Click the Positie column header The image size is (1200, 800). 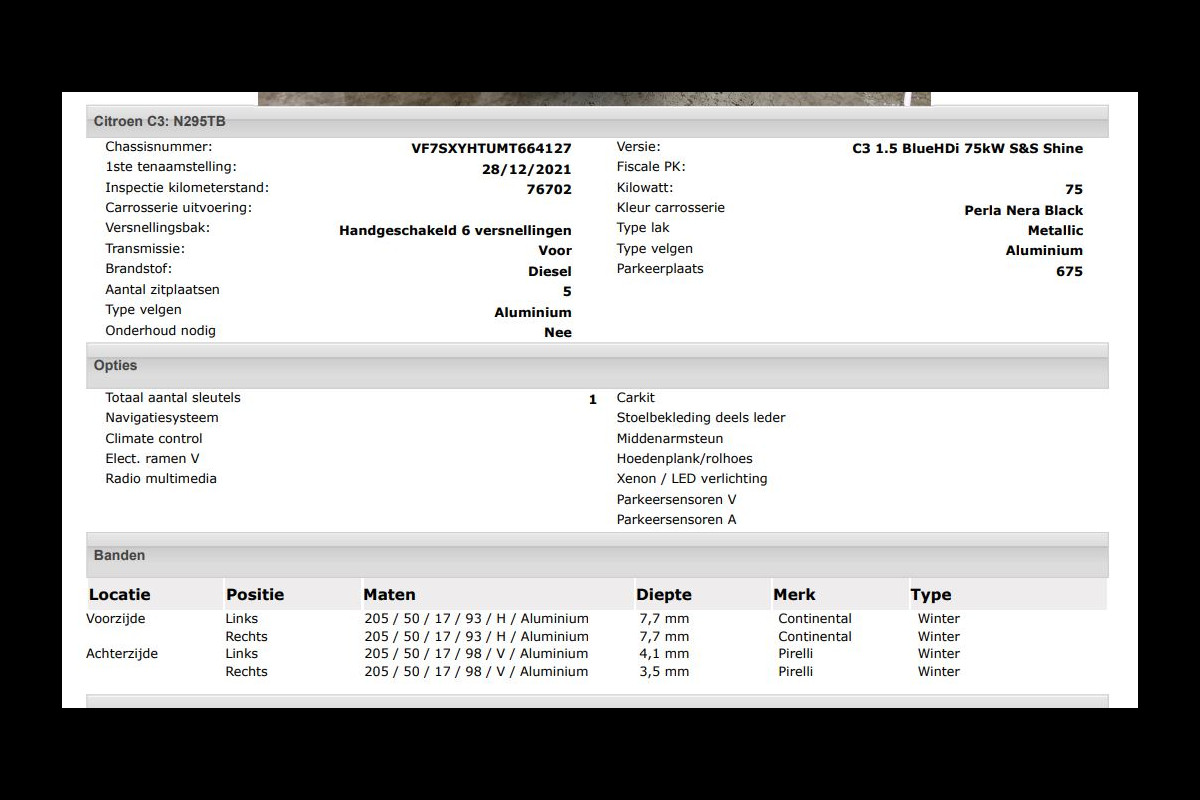[x=255, y=594]
